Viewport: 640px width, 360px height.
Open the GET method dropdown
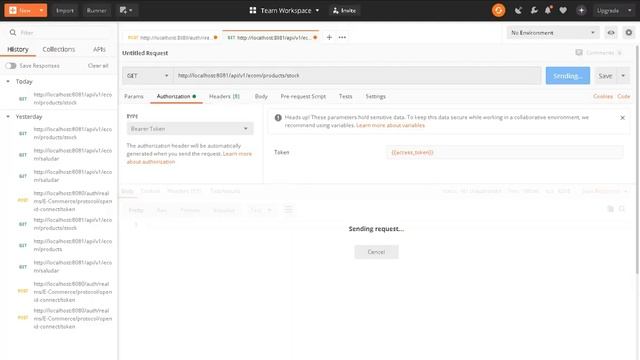(147, 76)
